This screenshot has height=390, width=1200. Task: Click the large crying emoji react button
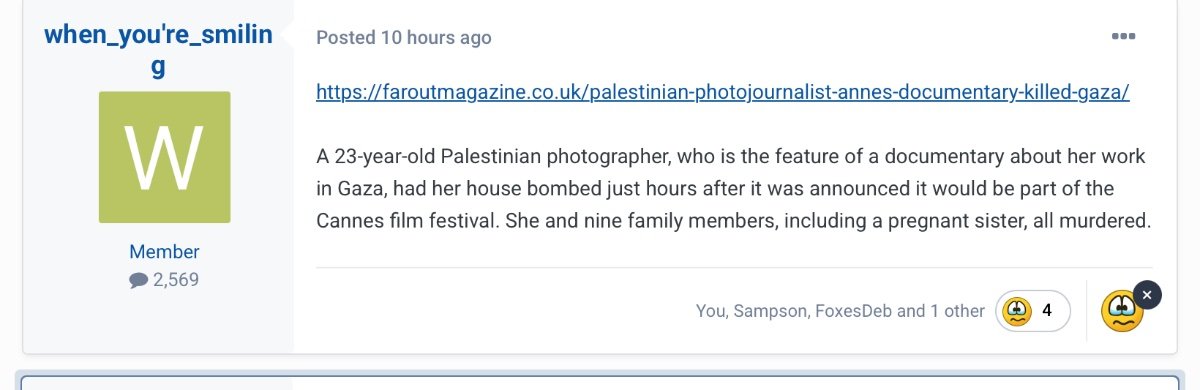(1122, 312)
